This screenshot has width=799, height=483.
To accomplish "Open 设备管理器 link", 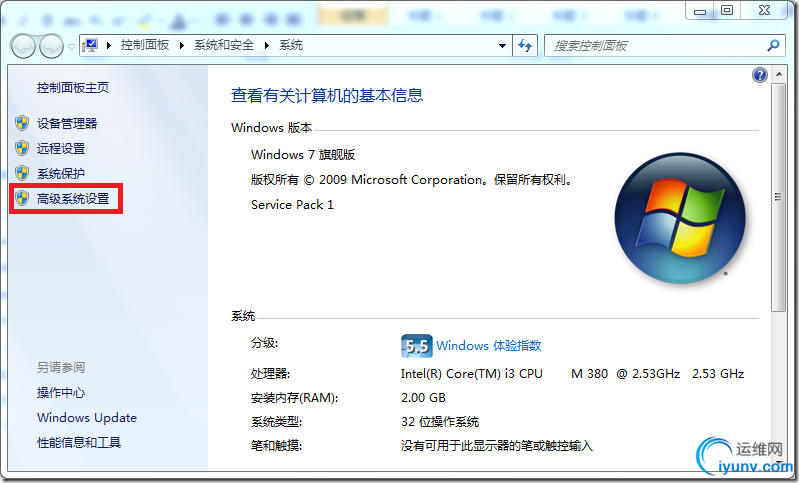I will tap(67, 123).
